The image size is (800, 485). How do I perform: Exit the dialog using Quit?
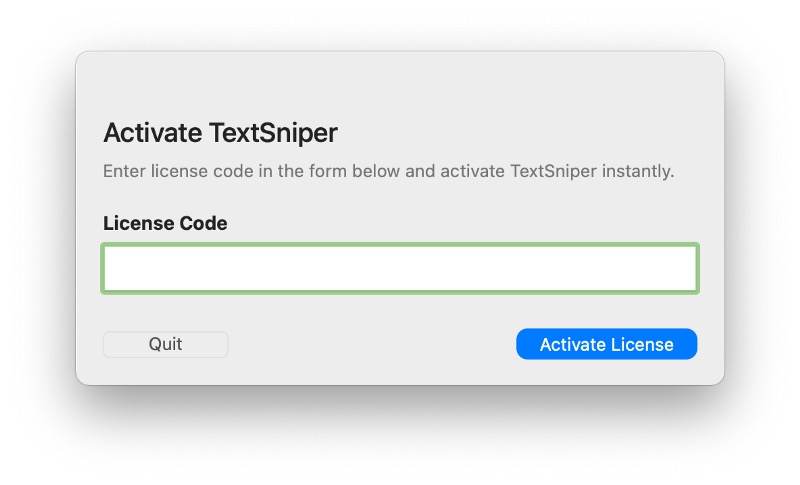(165, 344)
